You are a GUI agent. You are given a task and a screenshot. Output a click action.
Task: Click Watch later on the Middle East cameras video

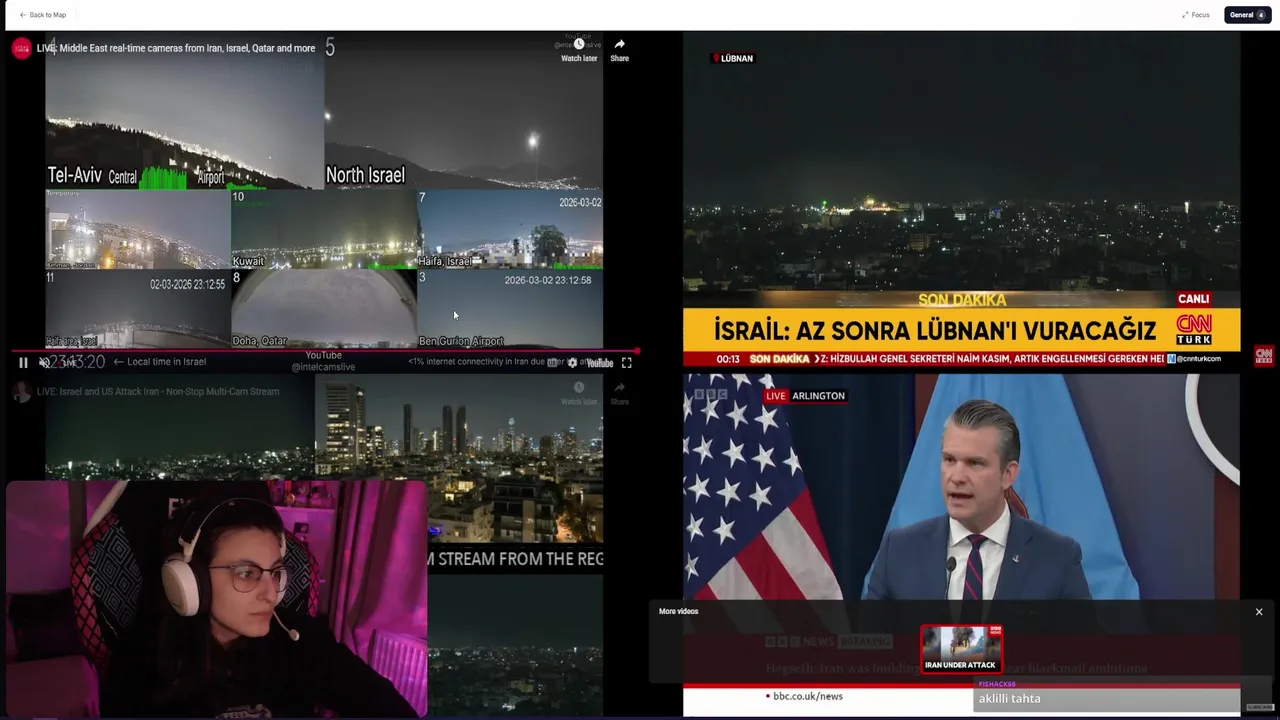(x=579, y=50)
